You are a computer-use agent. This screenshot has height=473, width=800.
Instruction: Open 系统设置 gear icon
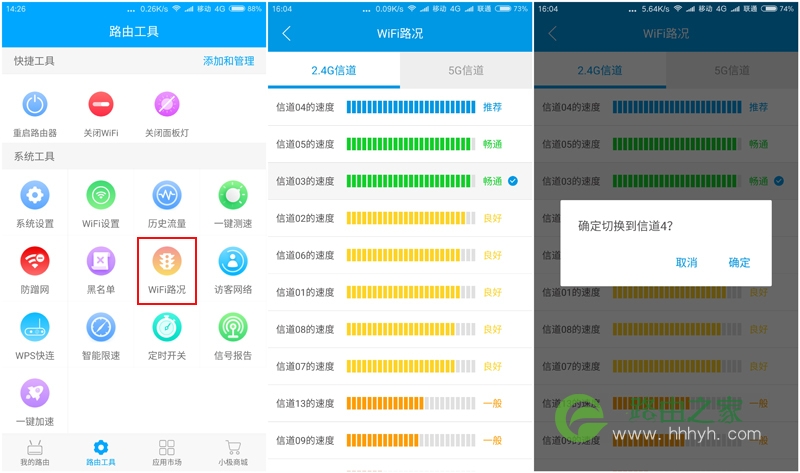(35, 195)
